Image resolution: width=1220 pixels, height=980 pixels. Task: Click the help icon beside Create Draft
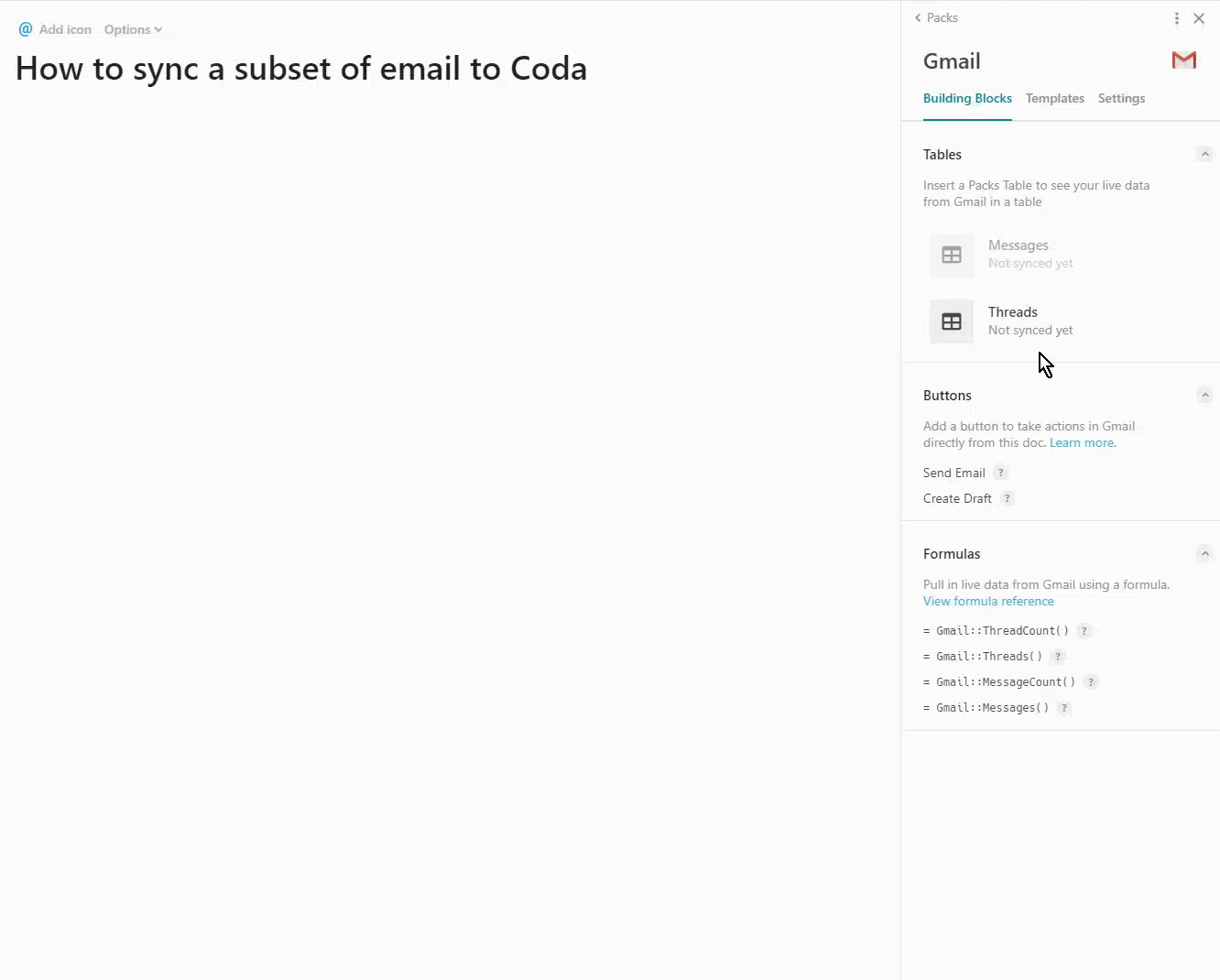click(1008, 498)
